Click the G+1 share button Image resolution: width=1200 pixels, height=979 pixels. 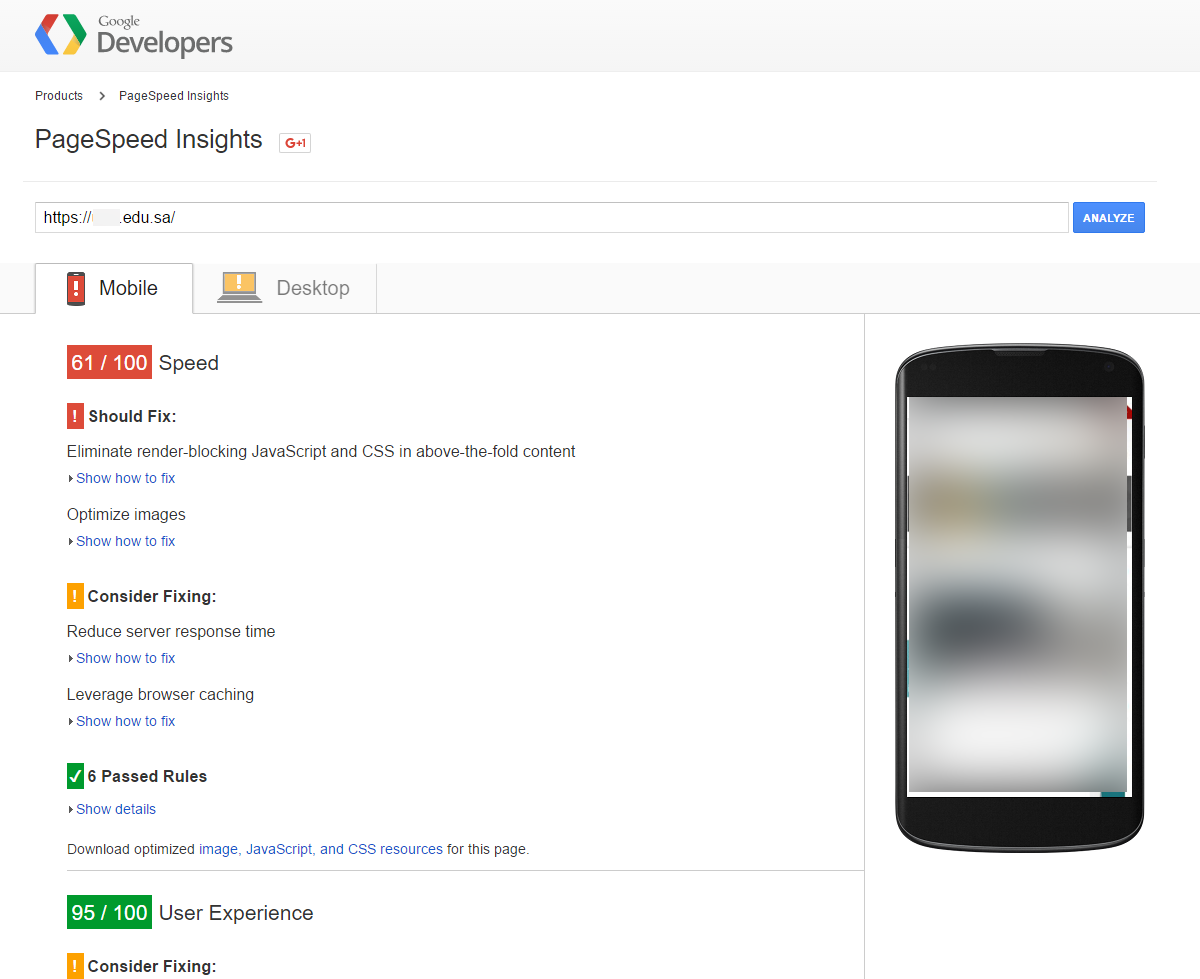[295, 143]
